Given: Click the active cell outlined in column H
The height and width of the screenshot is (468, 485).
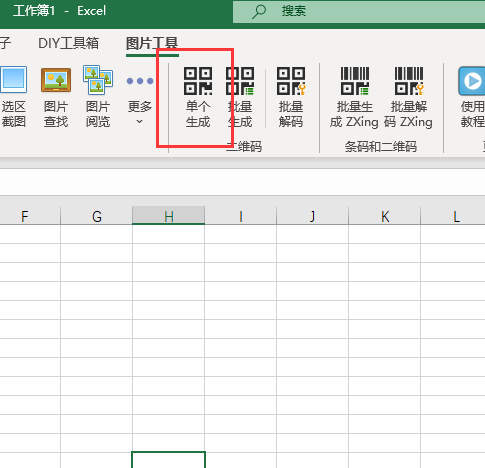Looking at the screenshot, I should pos(168,460).
